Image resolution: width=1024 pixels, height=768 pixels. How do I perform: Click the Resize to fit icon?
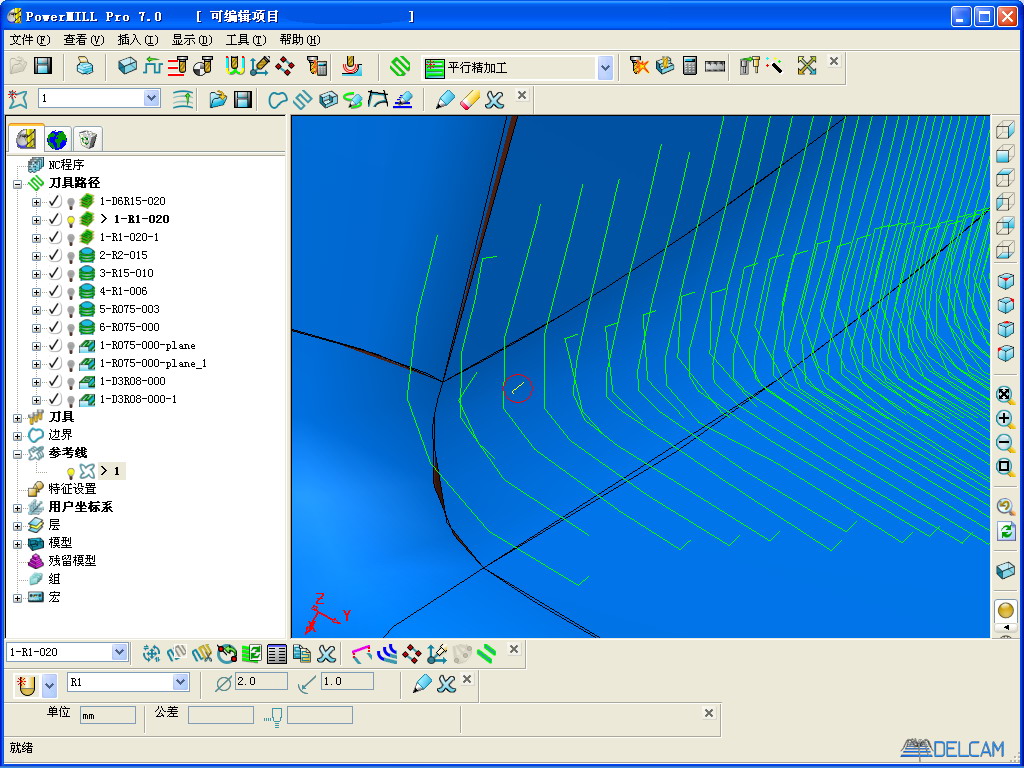(1005, 394)
